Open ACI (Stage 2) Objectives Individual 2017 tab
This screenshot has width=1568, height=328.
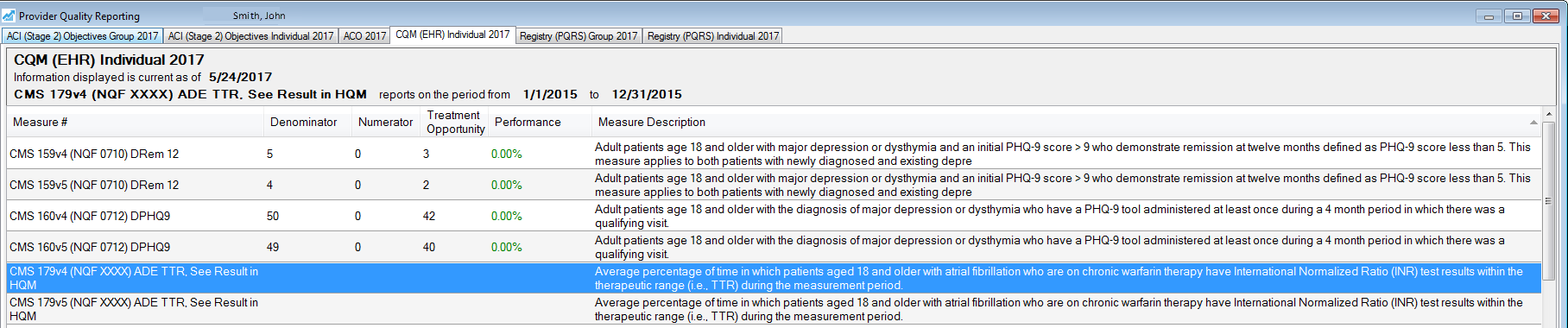point(250,36)
